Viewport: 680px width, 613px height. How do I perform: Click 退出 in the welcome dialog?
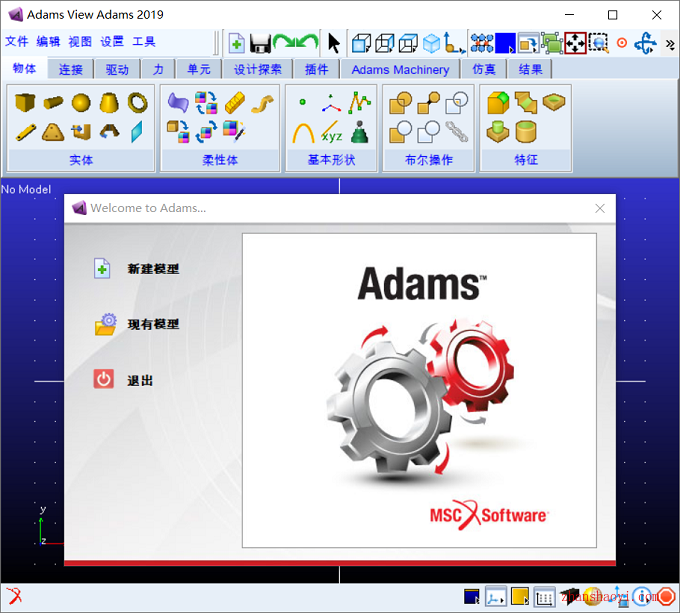[x=140, y=381]
